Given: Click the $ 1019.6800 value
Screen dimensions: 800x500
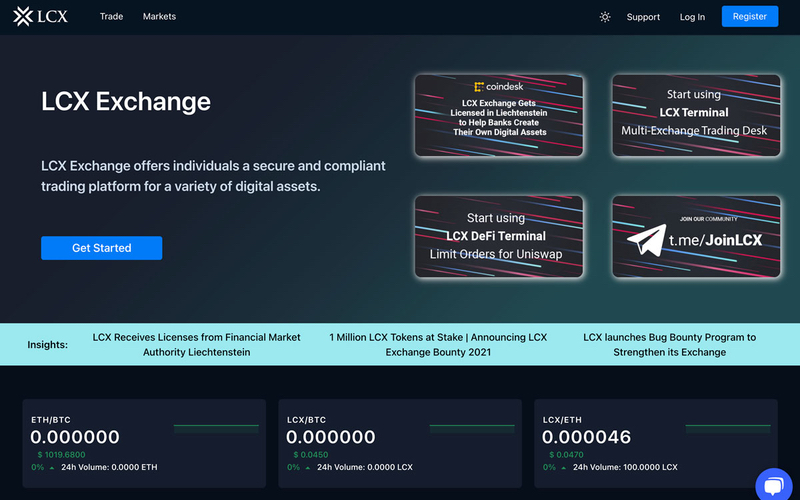Looking at the screenshot, I should [61, 455].
